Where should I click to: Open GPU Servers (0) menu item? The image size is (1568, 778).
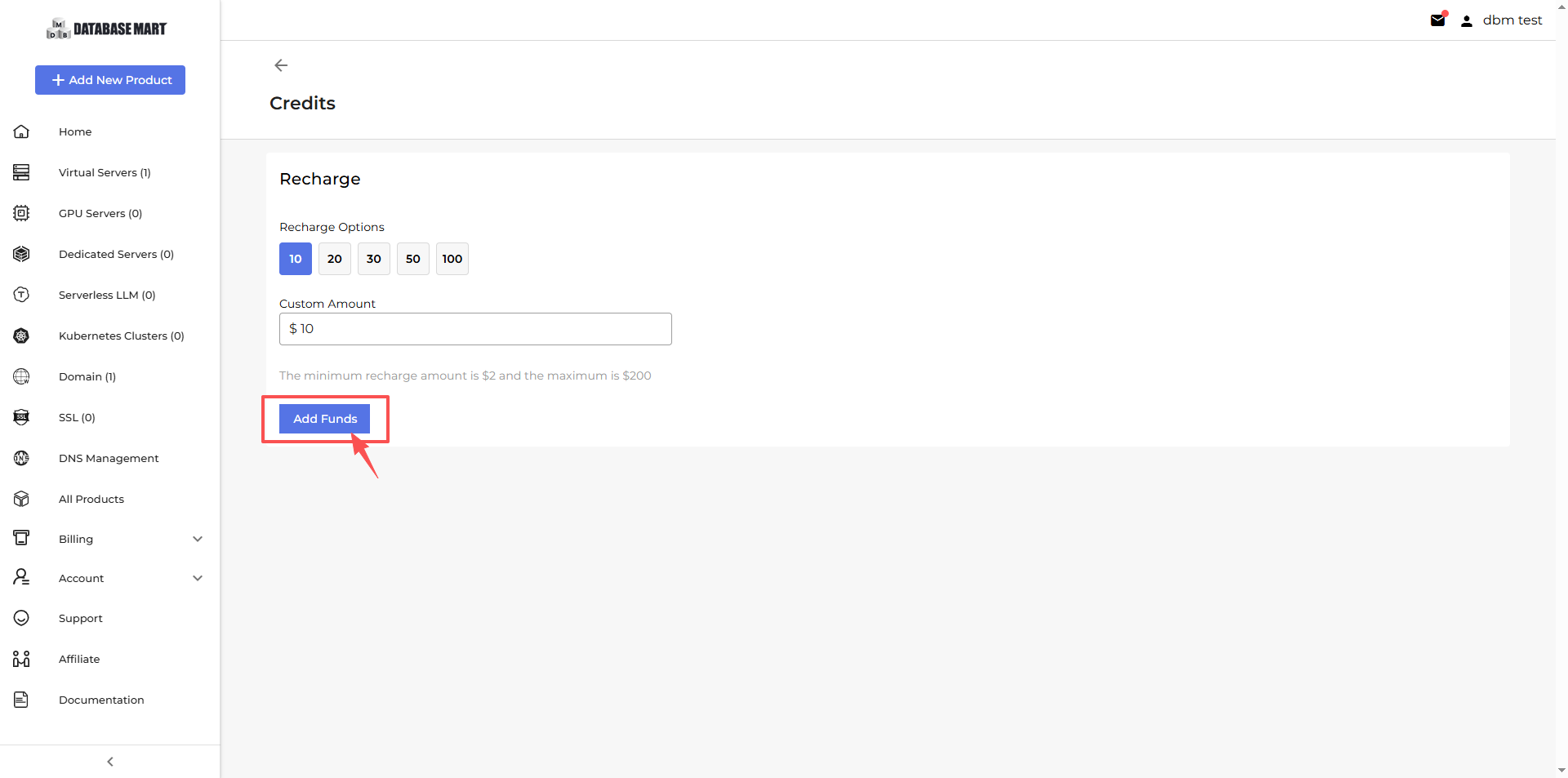pos(100,213)
